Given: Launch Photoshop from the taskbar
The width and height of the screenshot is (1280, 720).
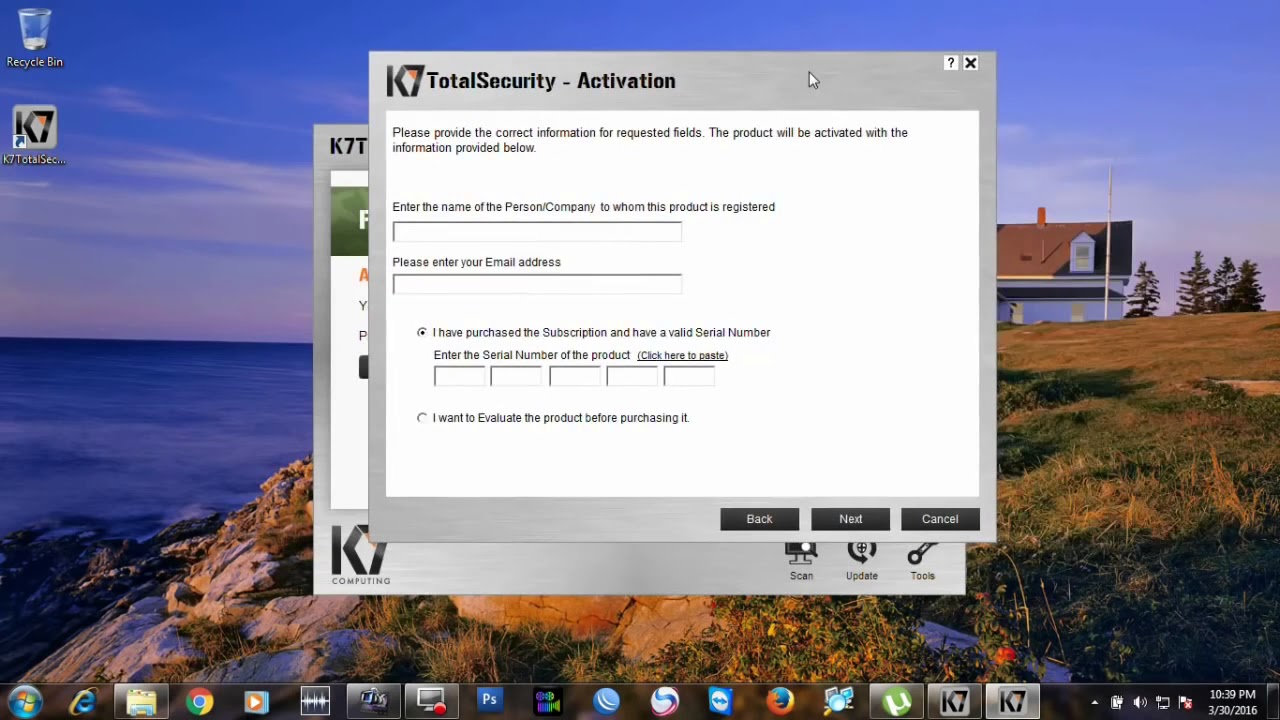Looking at the screenshot, I should coord(489,702).
